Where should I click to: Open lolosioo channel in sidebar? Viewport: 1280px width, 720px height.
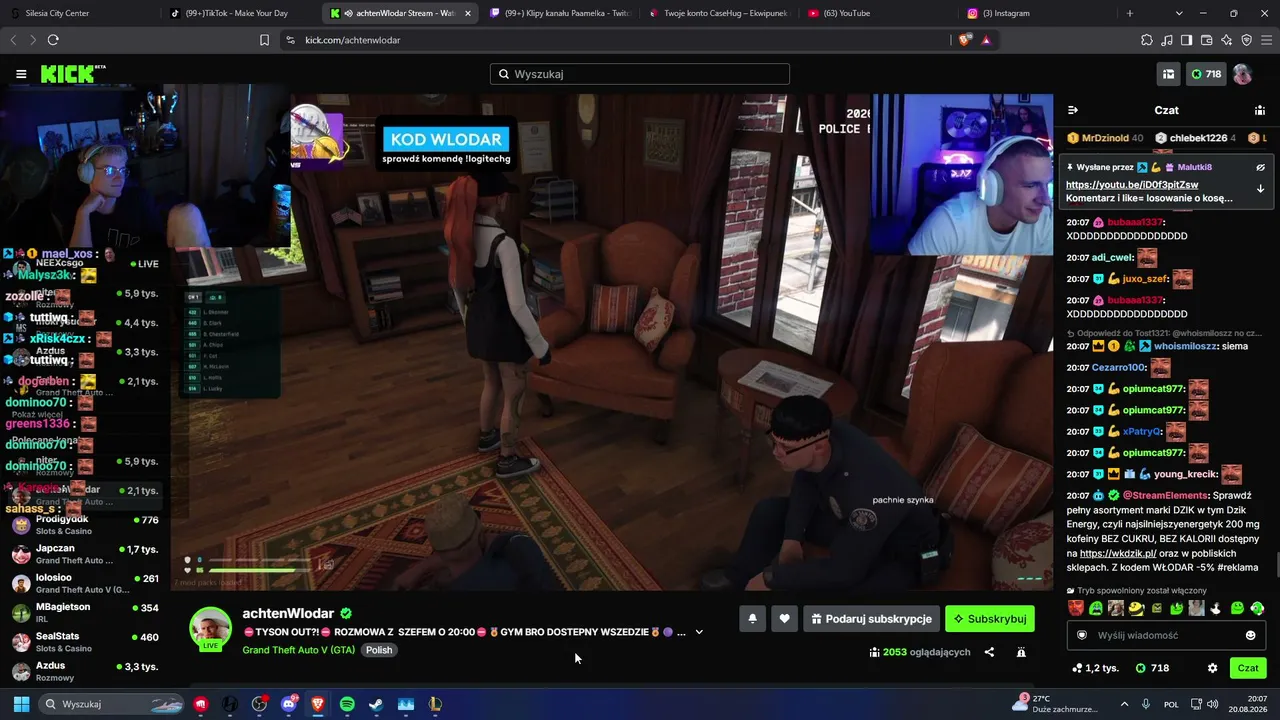pyautogui.click(x=85, y=583)
